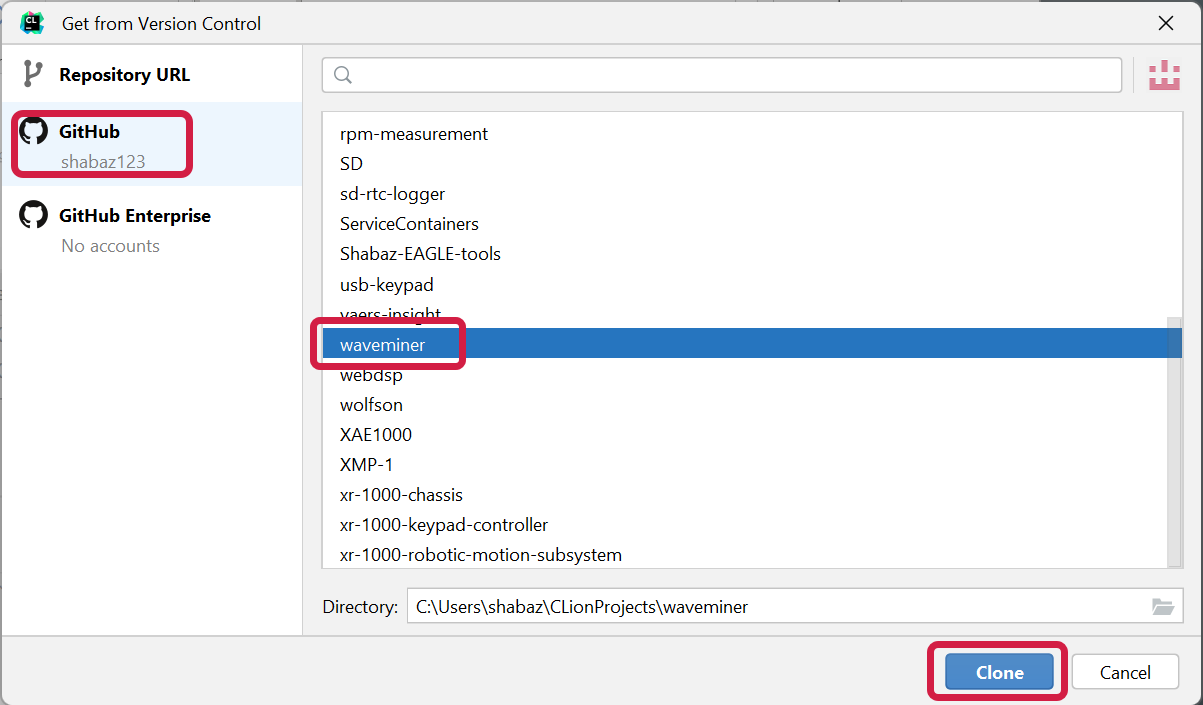Select the xr-1000-keypad-controller repository
The height and width of the screenshot is (705, 1203).
(744, 525)
